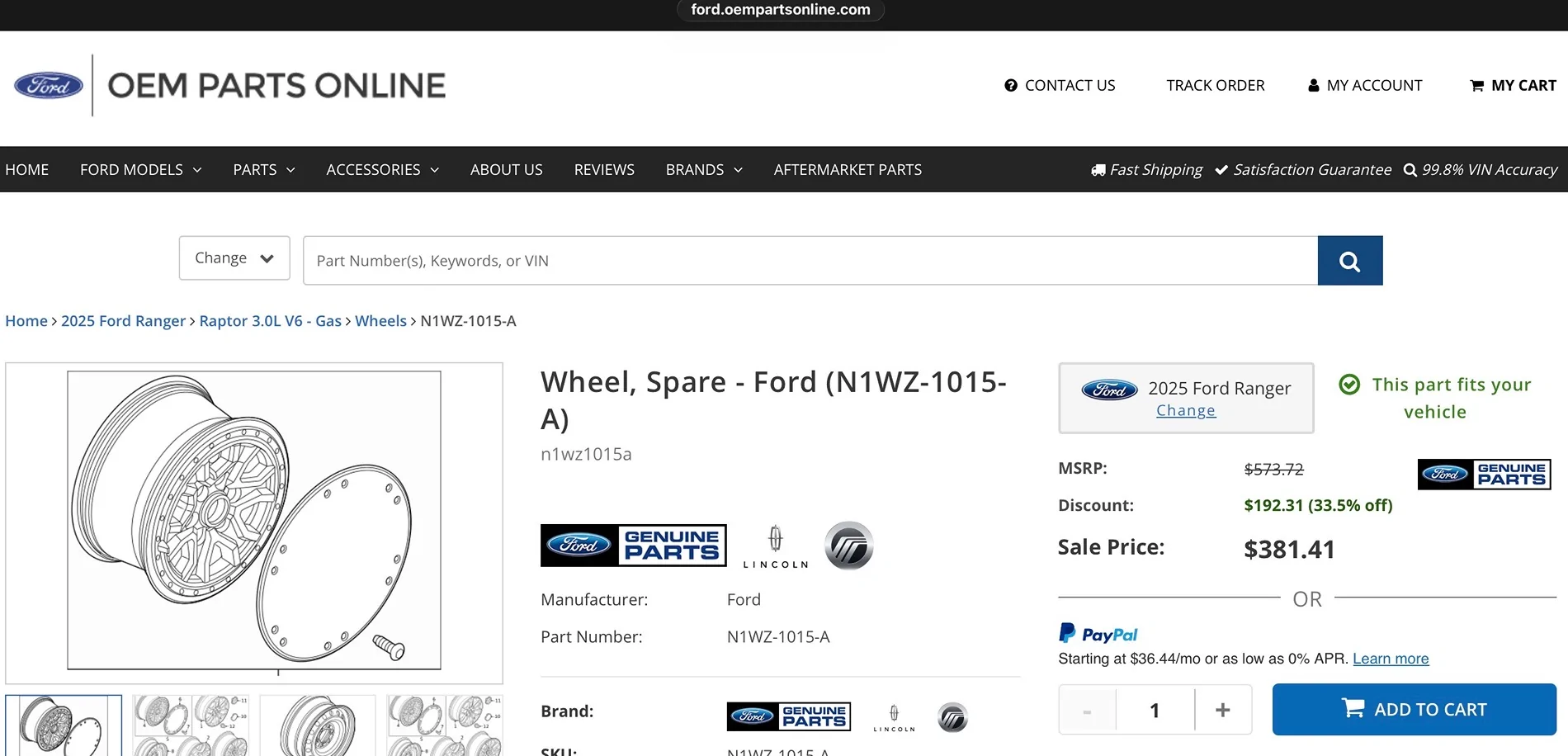Click the small Lincoln logo in Brand row
The height and width of the screenshot is (756, 1568).
point(894,717)
